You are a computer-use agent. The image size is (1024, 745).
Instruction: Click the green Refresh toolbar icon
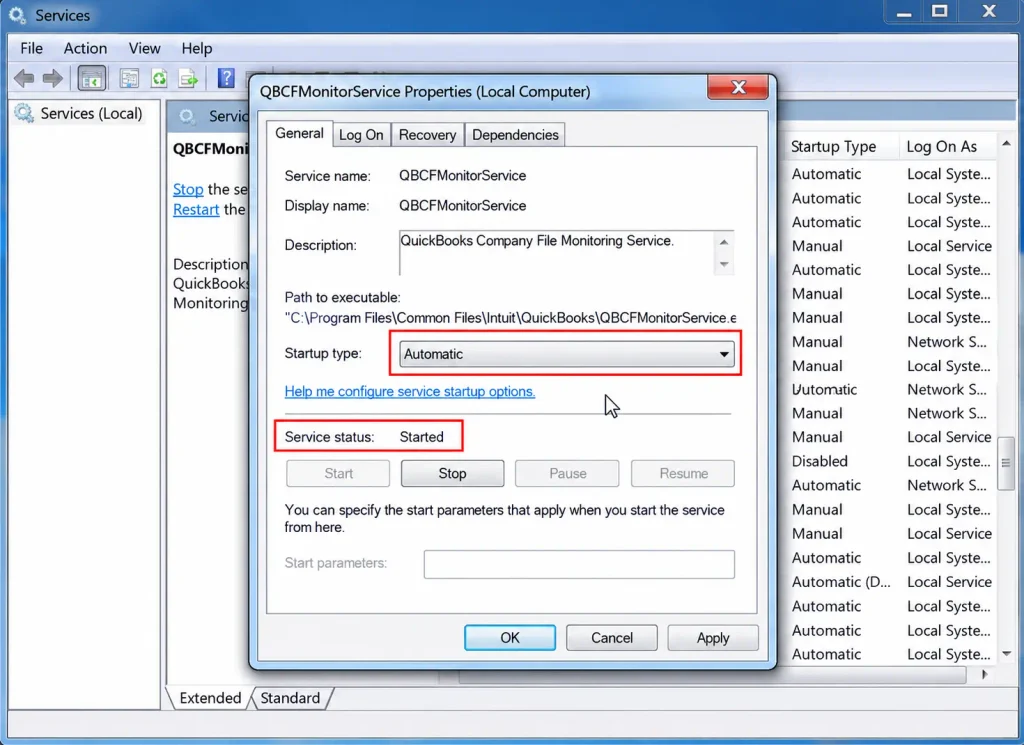pyautogui.click(x=159, y=79)
